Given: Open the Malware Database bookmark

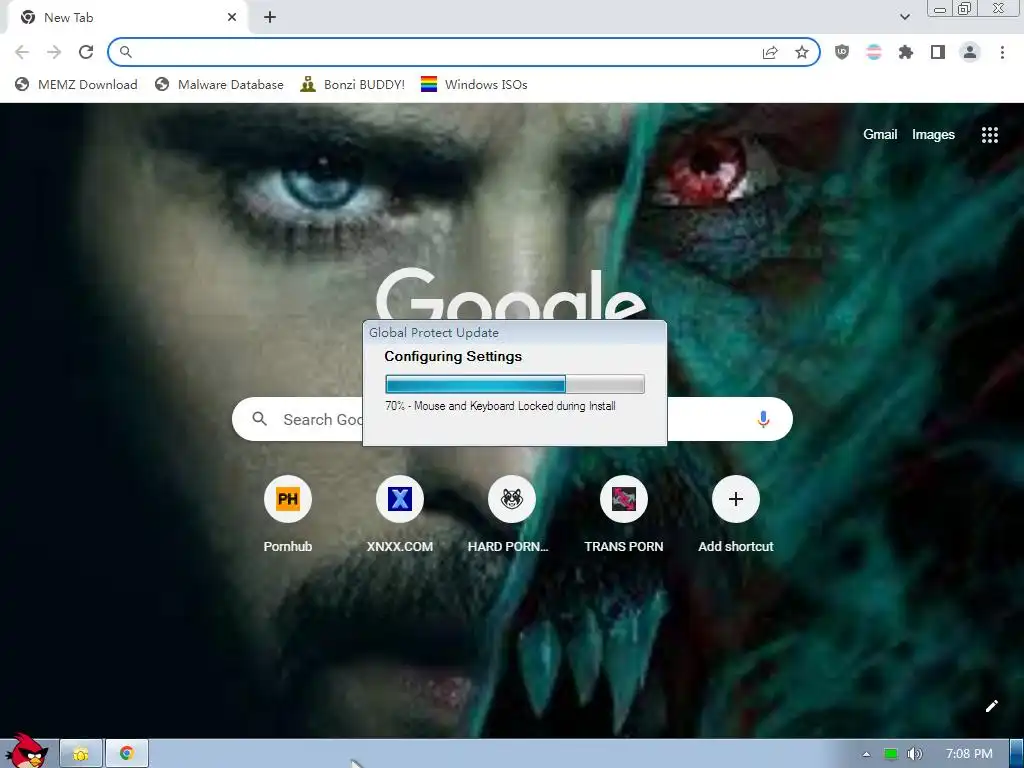Looking at the screenshot, I should click(x=219, y=84).
